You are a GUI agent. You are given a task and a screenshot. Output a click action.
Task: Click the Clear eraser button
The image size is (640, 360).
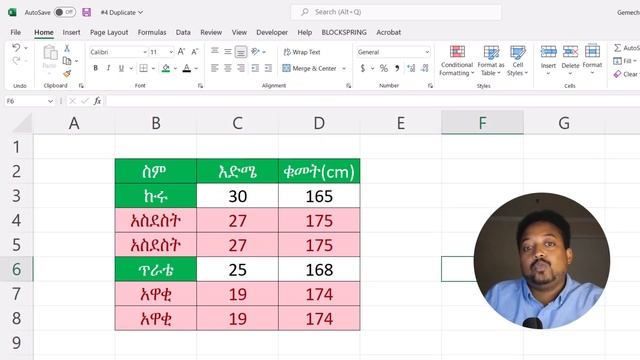[625, 74]
